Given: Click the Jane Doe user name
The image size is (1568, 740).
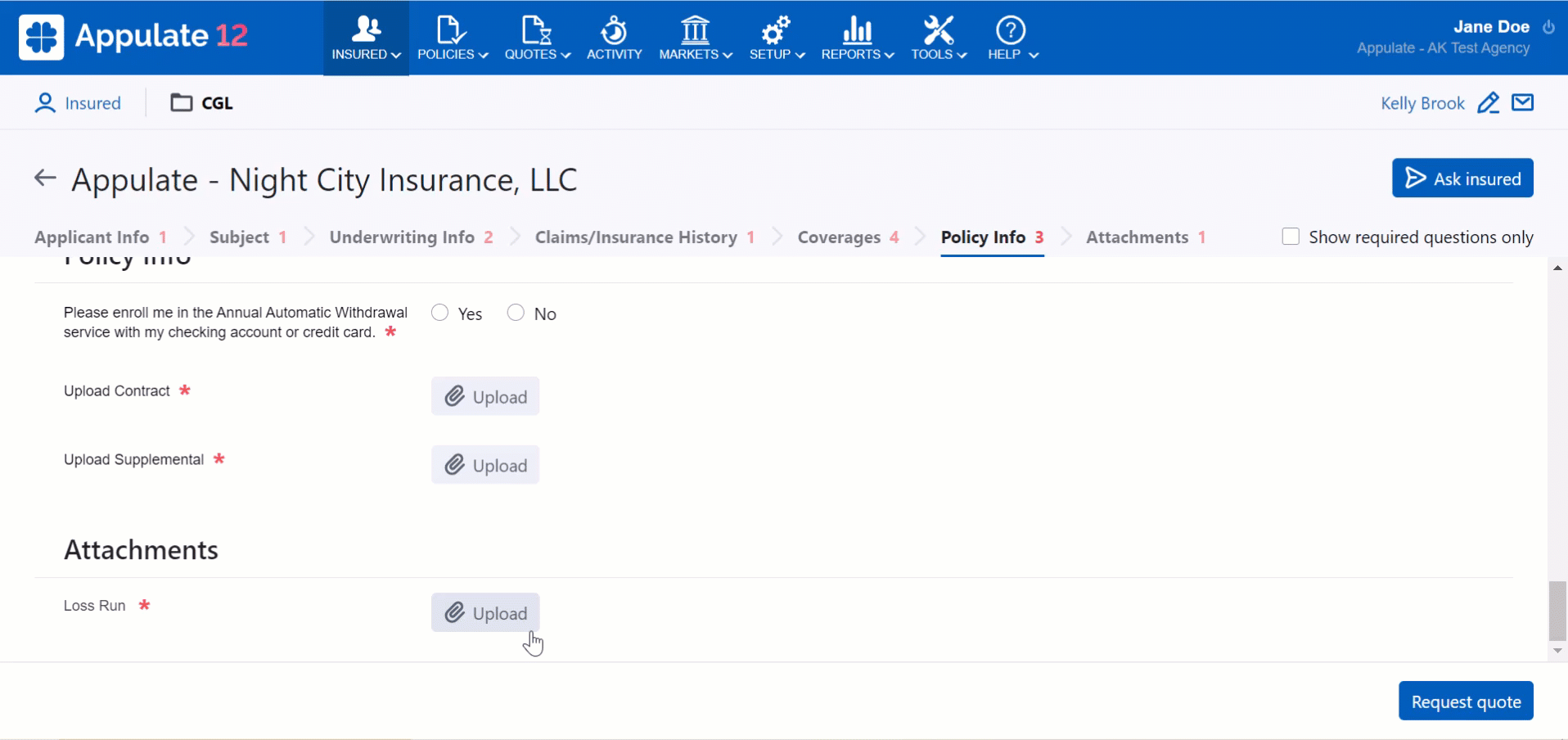Looking at the screenshot, I should tap(1491, 26).
